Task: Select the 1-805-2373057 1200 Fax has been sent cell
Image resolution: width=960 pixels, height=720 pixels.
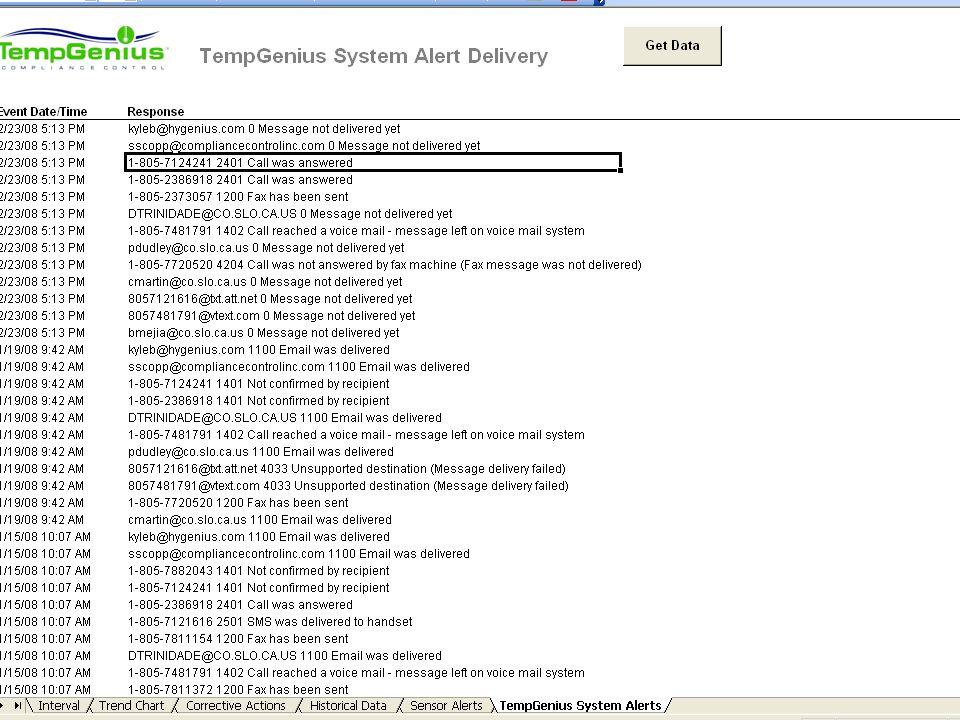Action: (238, 197)
